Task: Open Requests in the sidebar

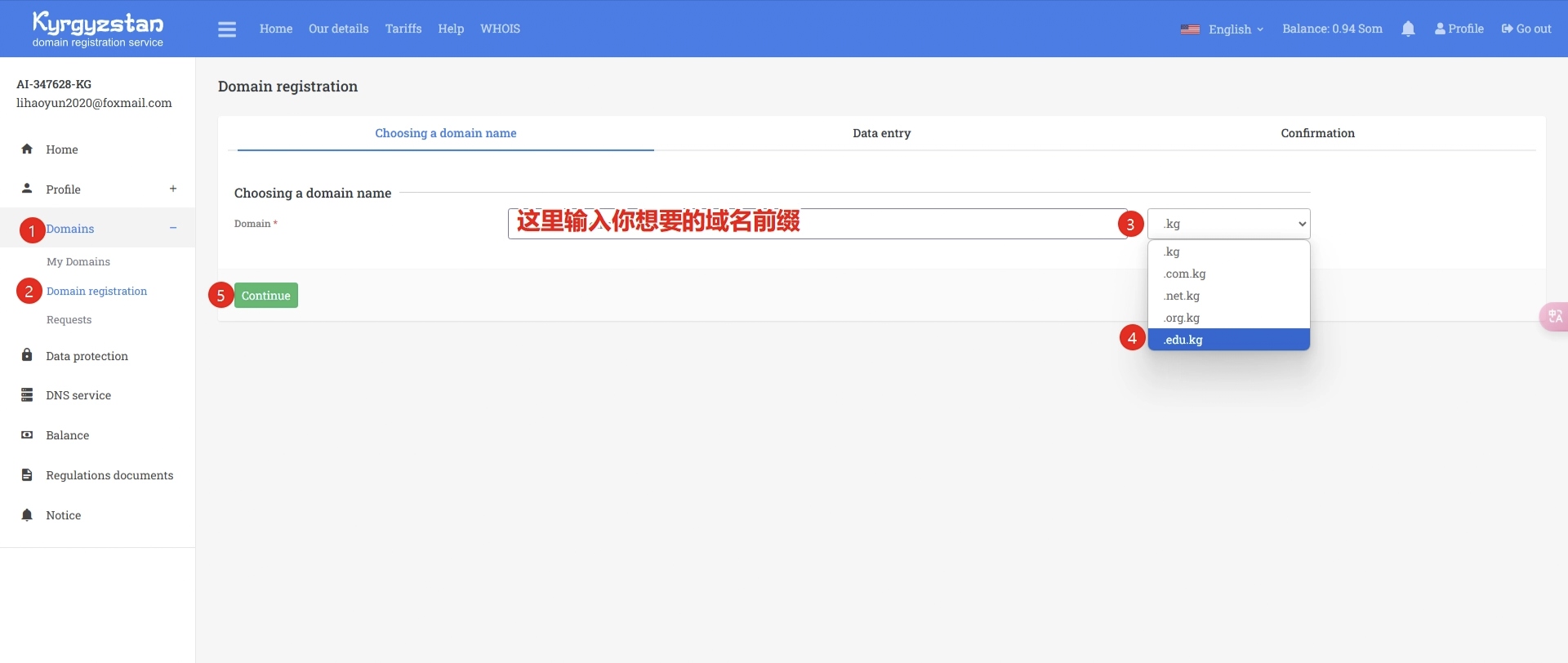Action: pos(69,320)
